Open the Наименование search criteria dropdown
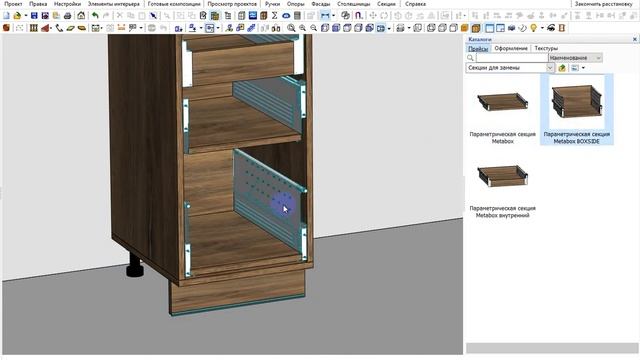The image size is (640, 360). 575,58
